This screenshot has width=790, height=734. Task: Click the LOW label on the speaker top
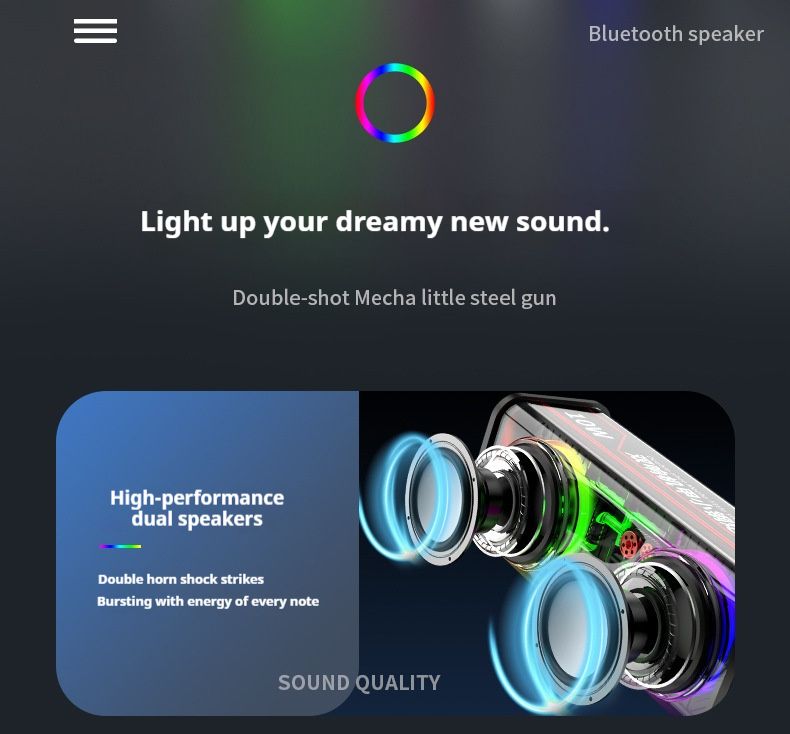pyautogui.click(x=590, y=424)
